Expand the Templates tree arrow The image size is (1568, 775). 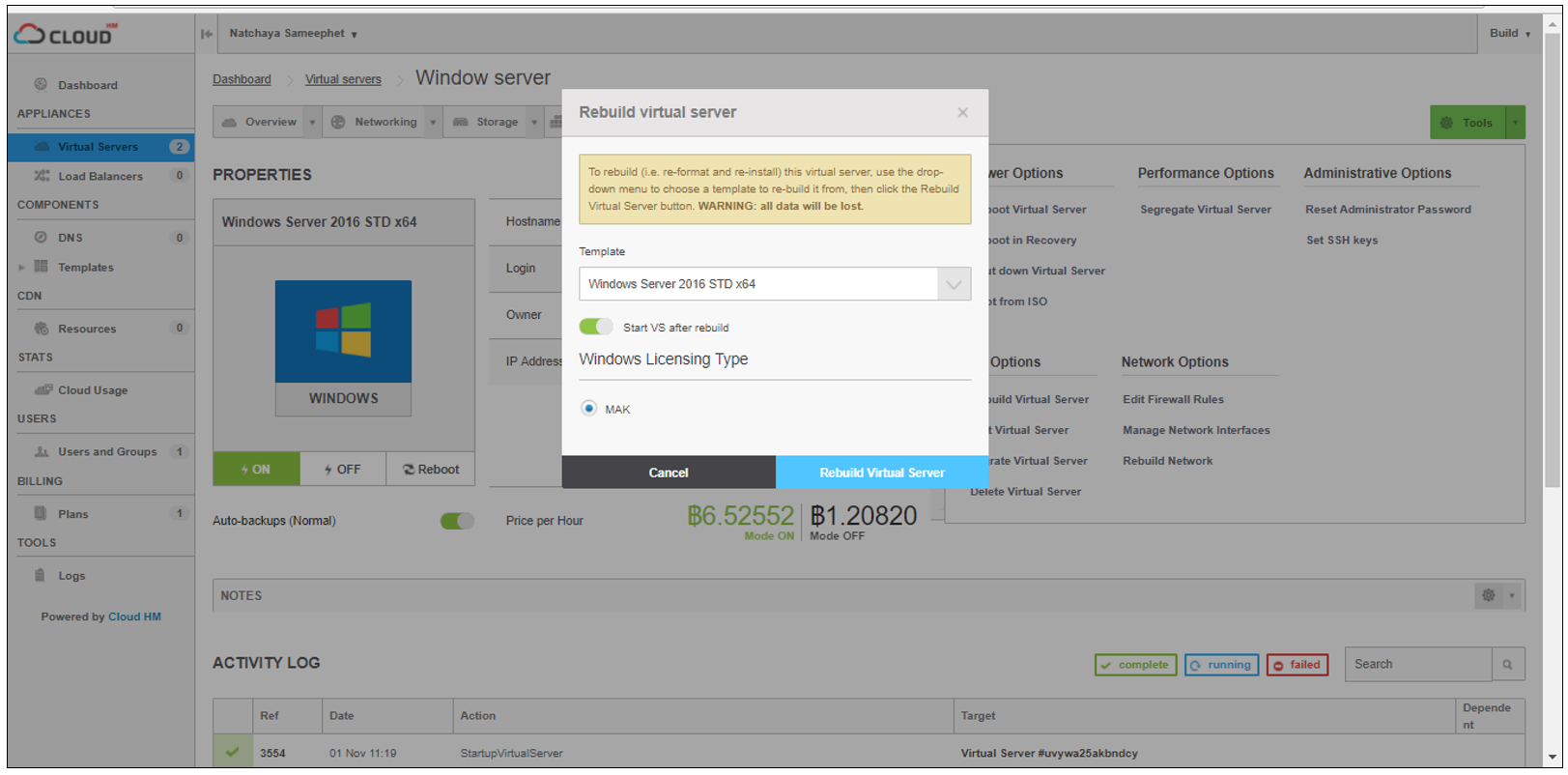click(x=21, y=268)
